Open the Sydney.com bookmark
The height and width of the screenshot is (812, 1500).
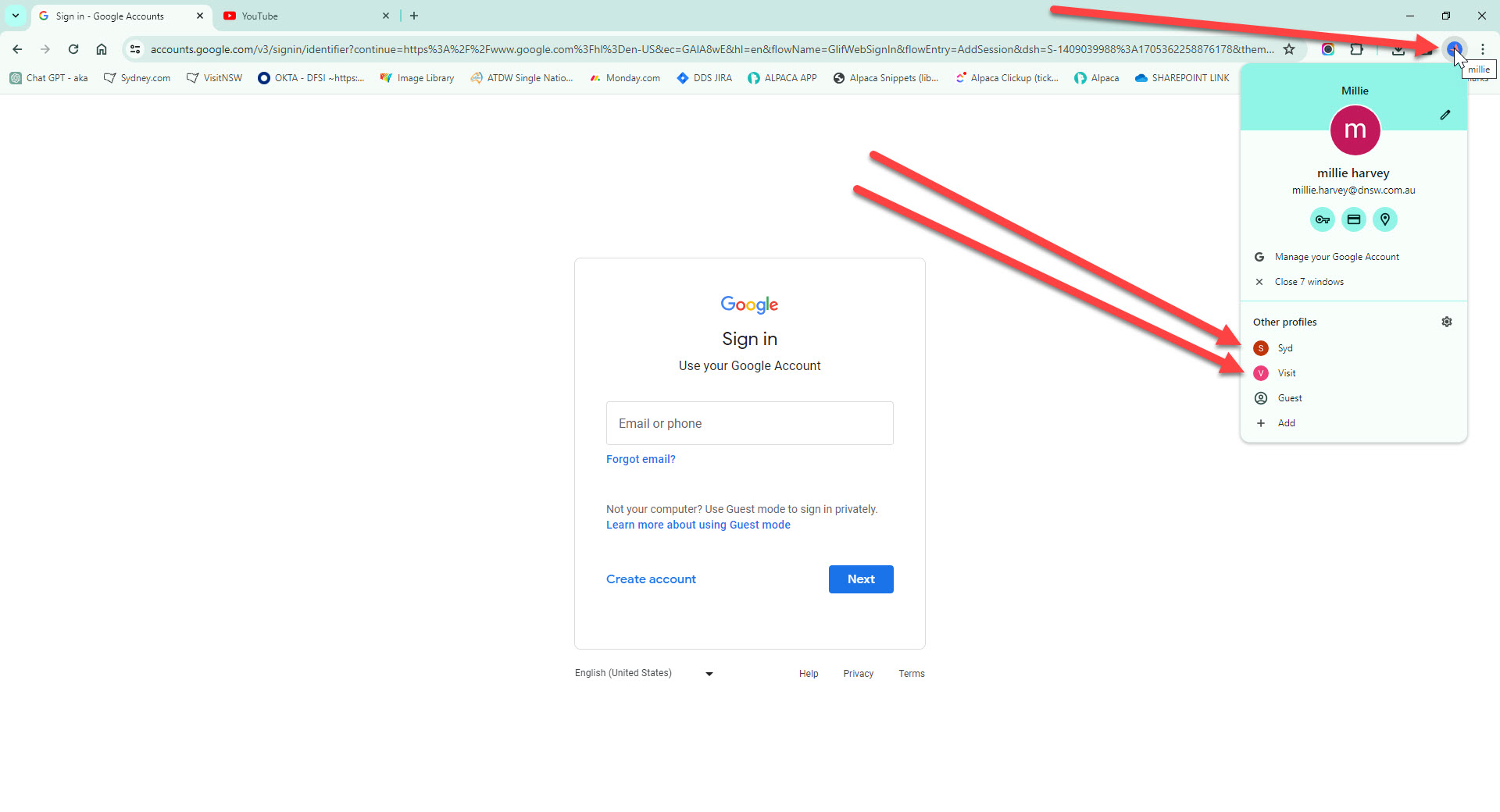pos(137,78)
